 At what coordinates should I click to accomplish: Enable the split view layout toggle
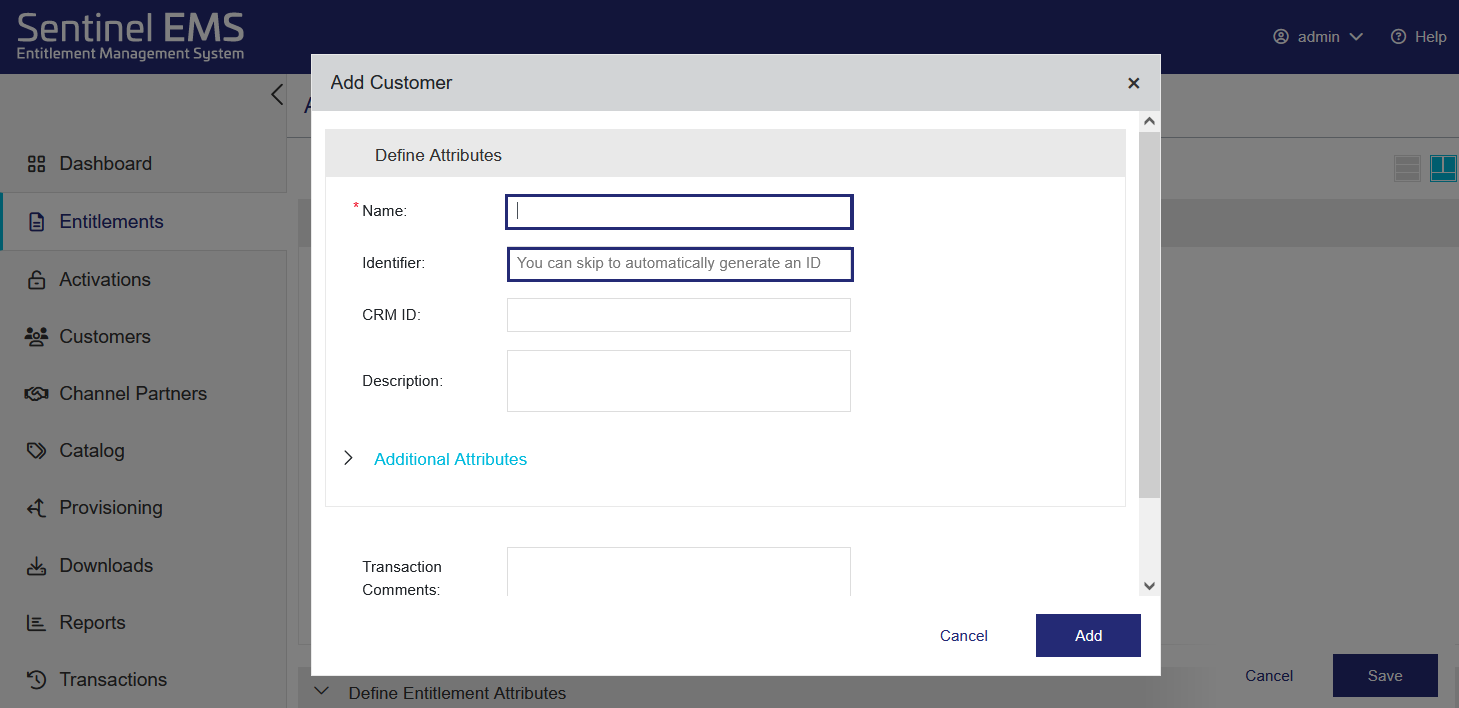[1443, 168]
